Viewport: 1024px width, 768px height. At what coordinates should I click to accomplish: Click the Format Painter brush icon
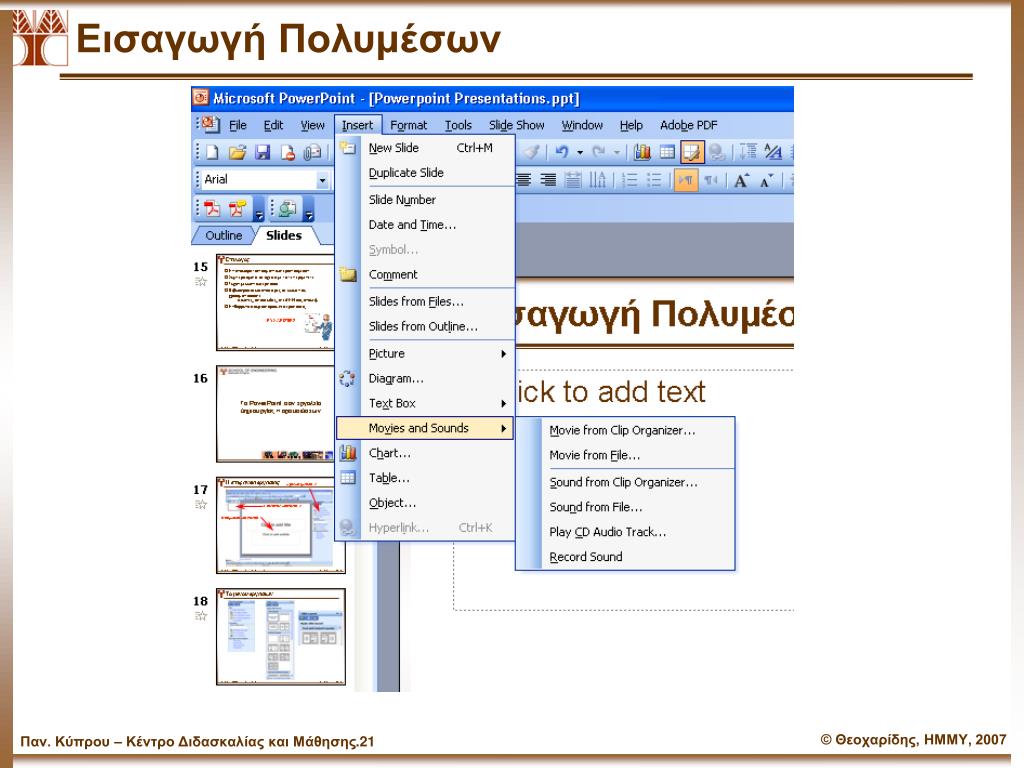click(x=532, y=152)
